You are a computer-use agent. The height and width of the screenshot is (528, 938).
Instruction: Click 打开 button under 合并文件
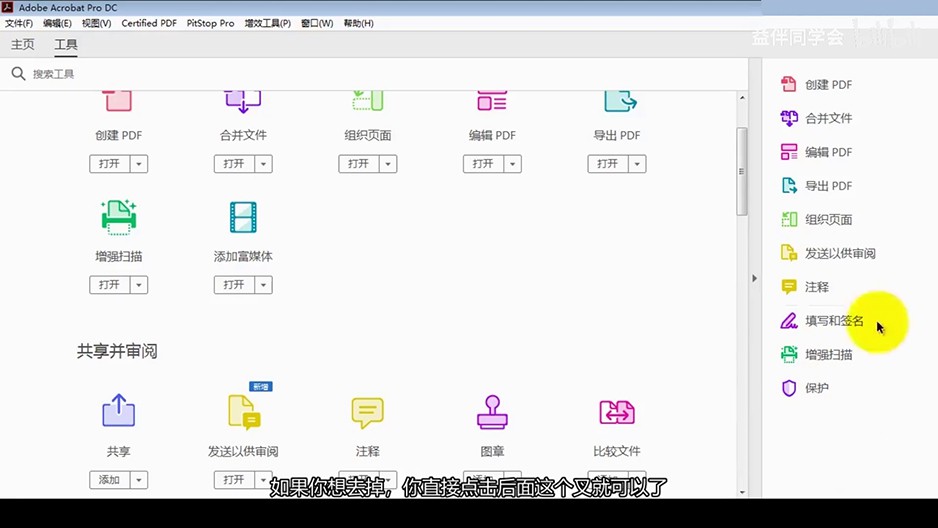pos(234,164)
